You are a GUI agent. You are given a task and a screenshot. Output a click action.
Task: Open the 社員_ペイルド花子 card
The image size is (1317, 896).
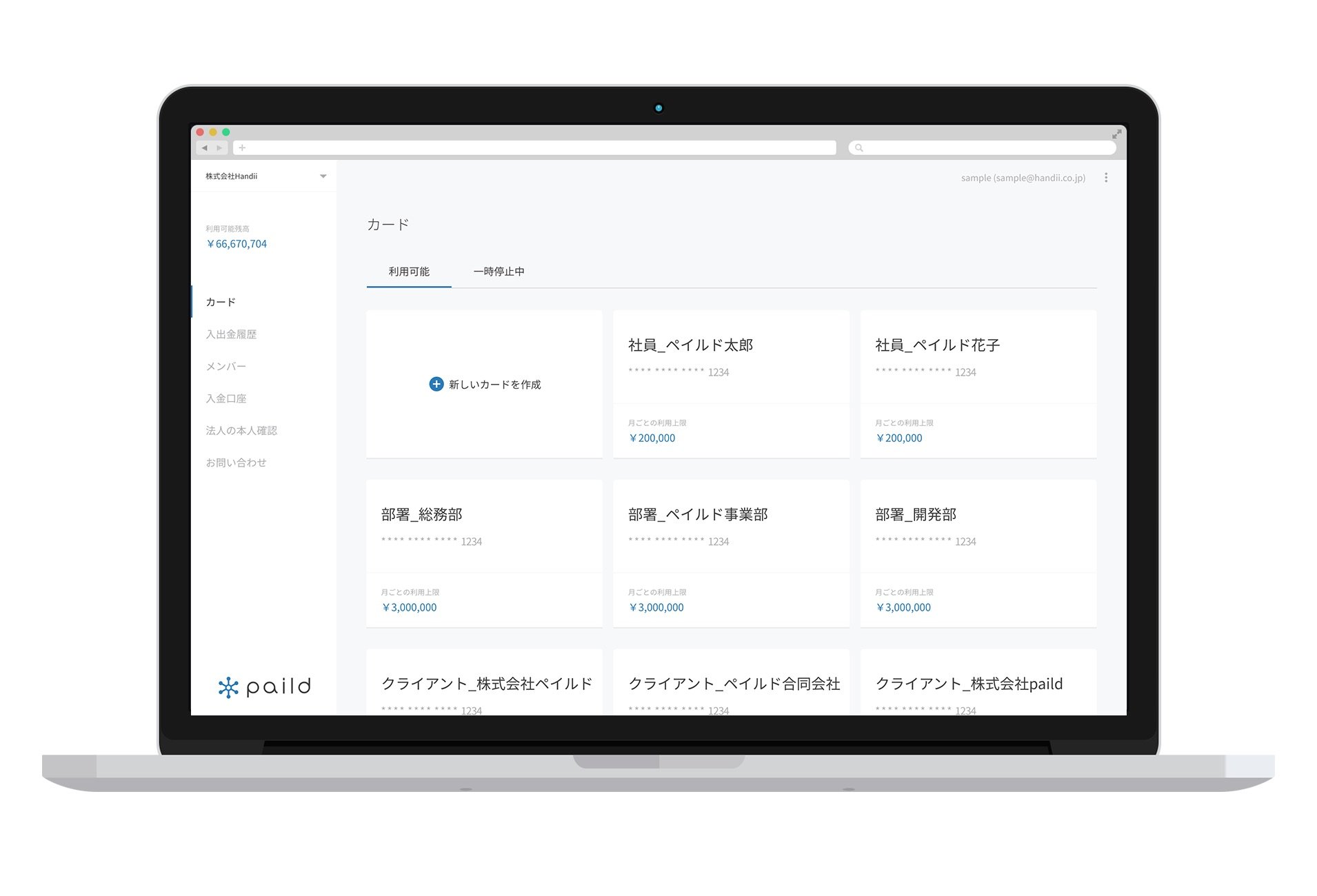978,384
